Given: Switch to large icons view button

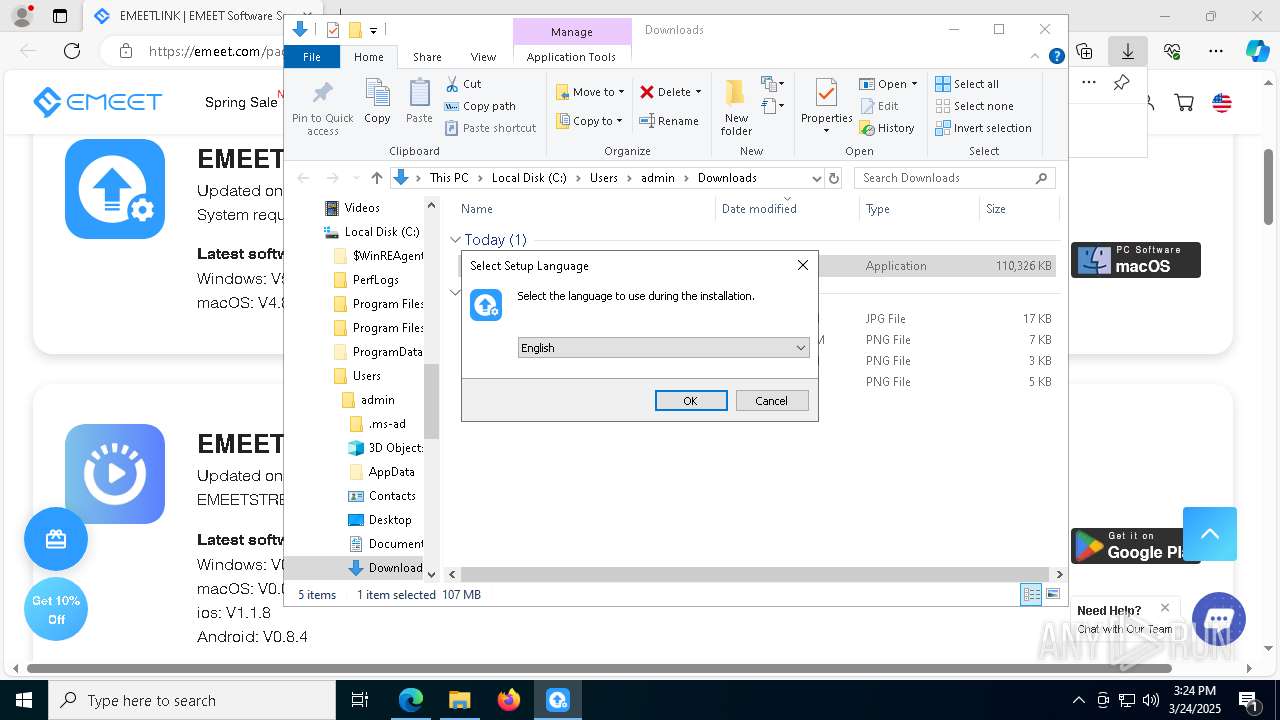Looking at the screenshot, I should click(x=1052, y=595).
